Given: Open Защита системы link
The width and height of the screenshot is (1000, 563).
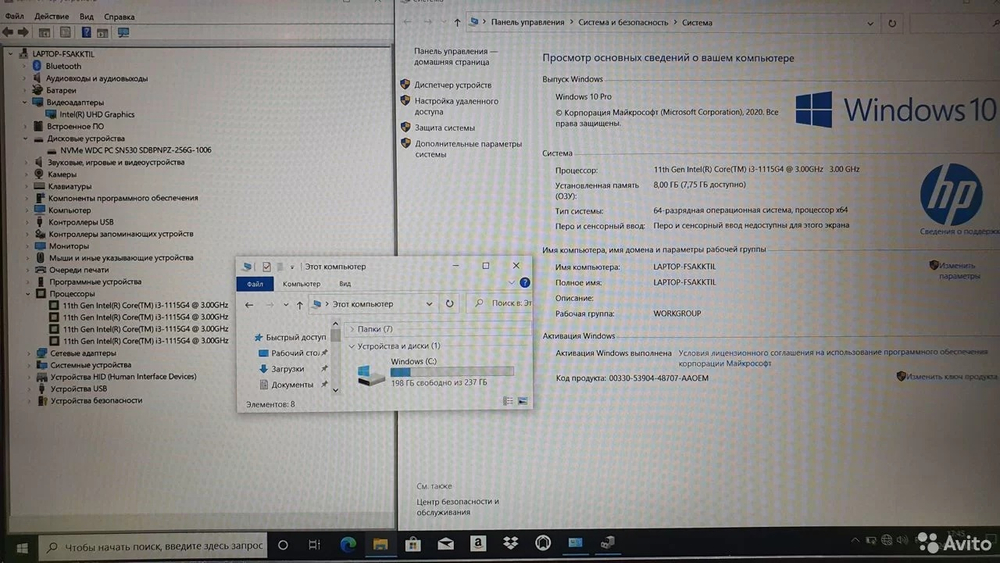Looking at the screenshot, I should pyautogui.click(x=445, y=128).
